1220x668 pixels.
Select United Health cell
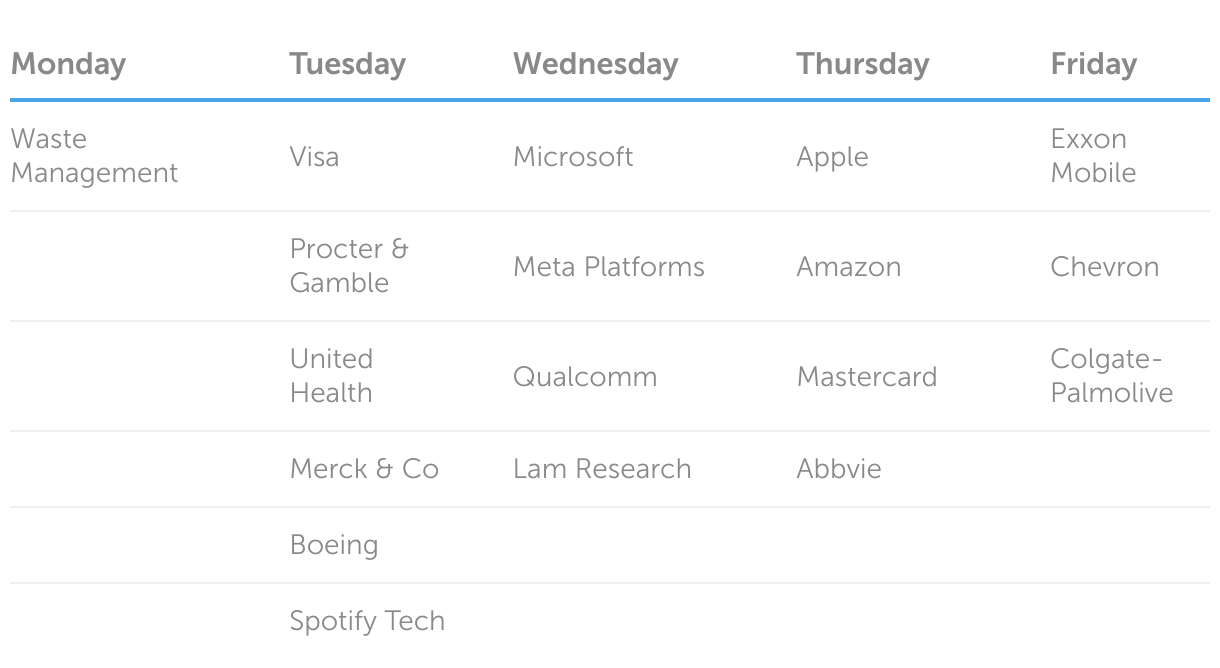click(x=331, y=376)
